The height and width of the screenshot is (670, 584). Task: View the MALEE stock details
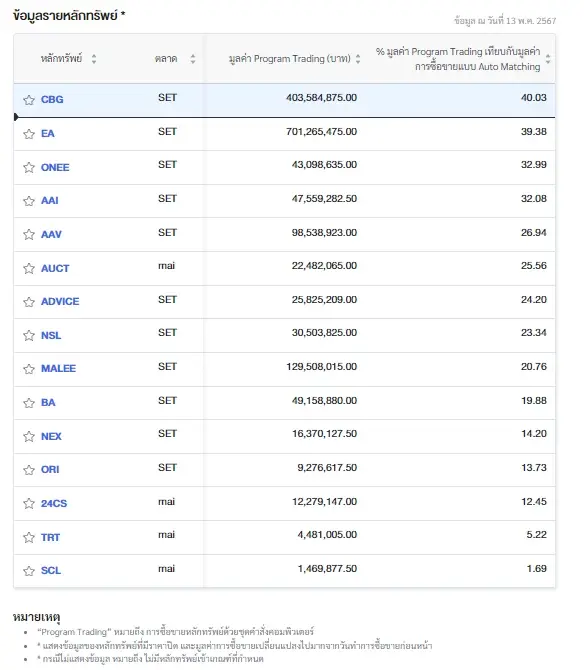tap(59, 368)
